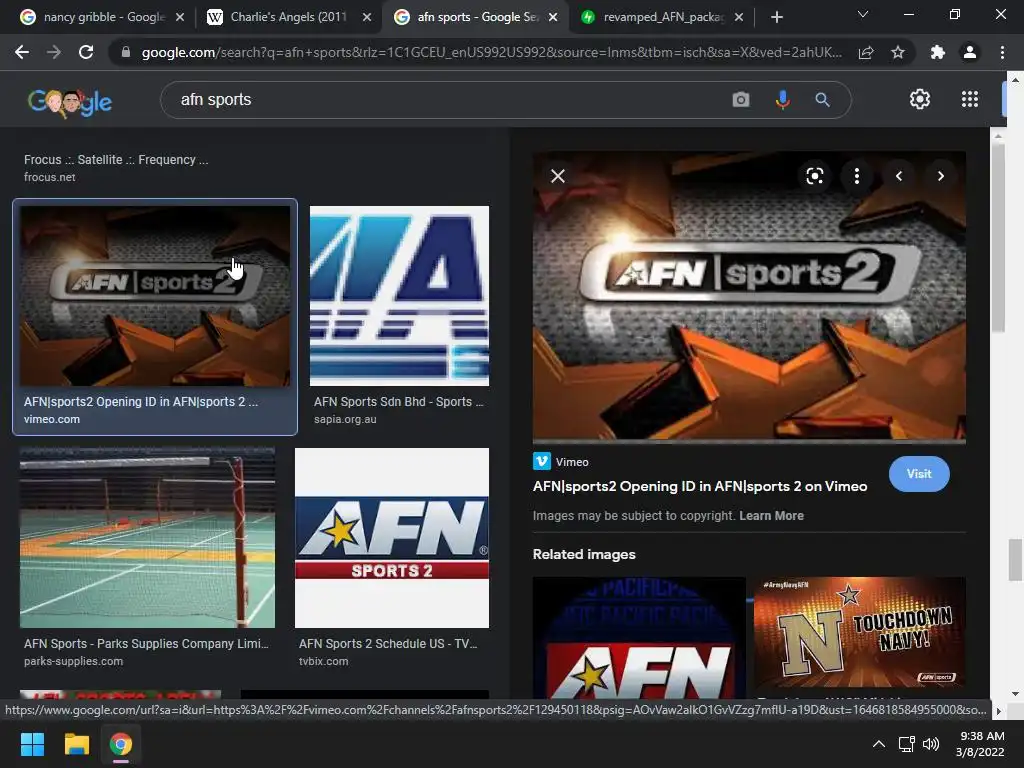Open the Touchdown Navy related image
The width and height of the screenshot is (1024, 768).
click(859, 632)
